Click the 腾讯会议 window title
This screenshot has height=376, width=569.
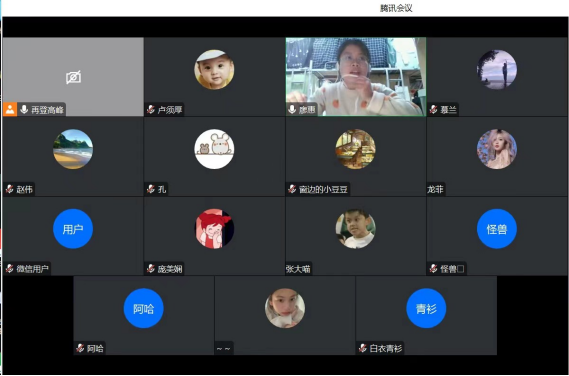pos(396,8)
